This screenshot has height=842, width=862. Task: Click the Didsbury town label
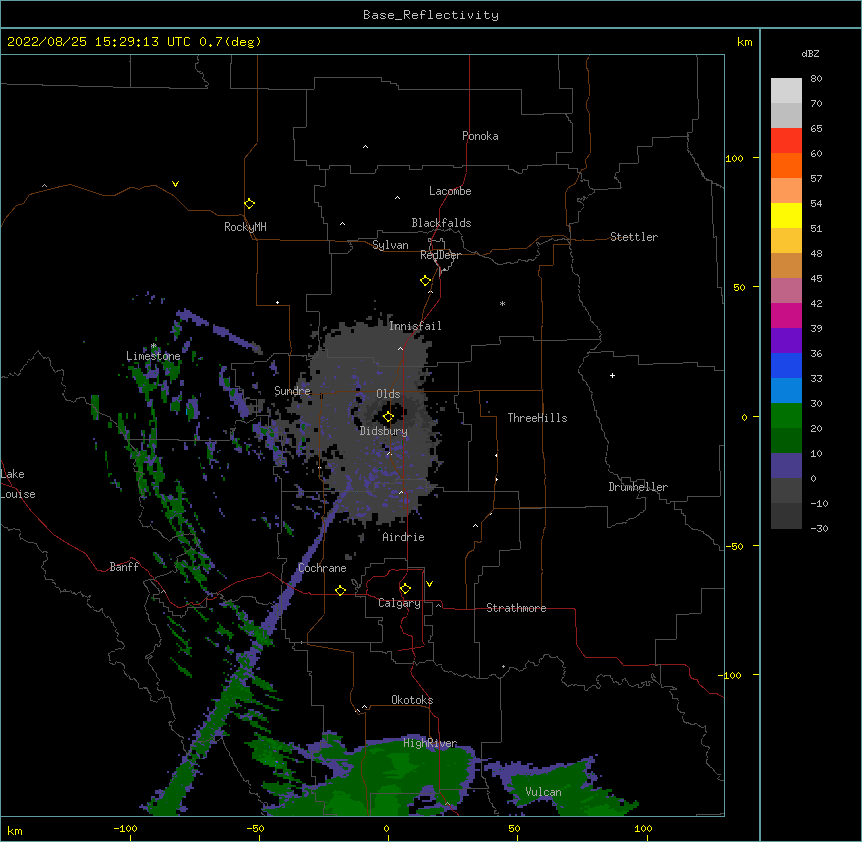point(384,431)
